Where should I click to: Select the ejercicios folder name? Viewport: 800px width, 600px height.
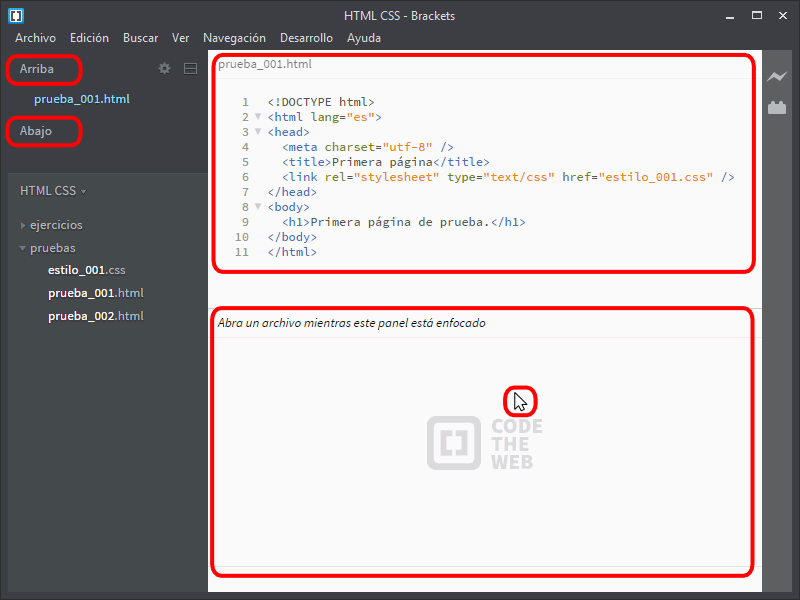[56, 225]
